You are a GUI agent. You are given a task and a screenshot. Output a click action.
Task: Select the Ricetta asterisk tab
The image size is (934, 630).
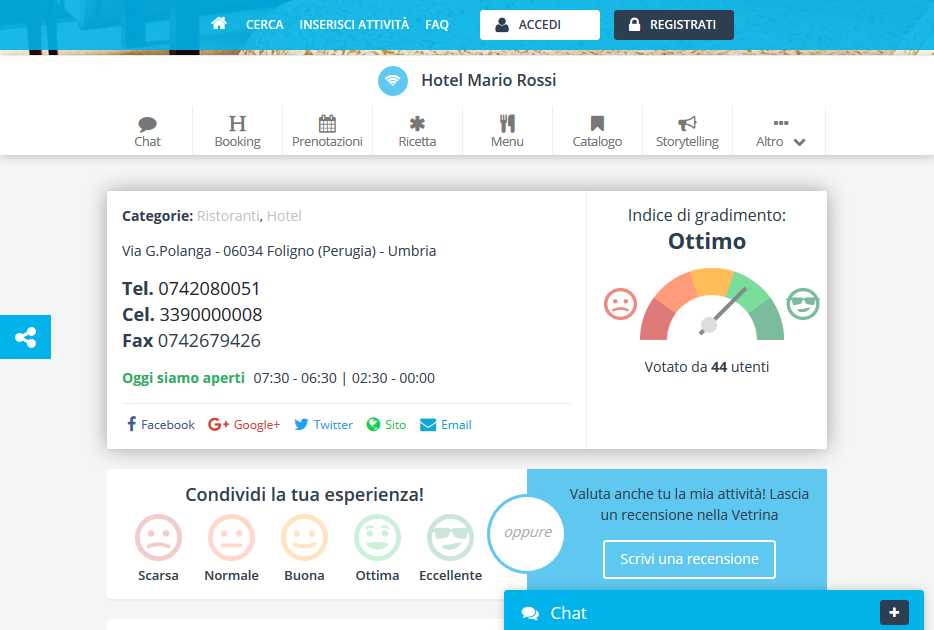click(417, 131)
